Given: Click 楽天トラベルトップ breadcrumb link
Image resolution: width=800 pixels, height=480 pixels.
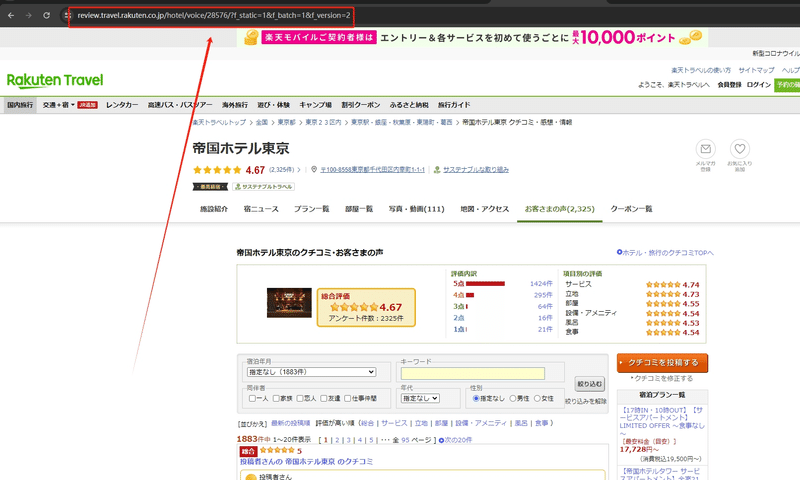Looking at the screenshot, I should pos(219,122).
